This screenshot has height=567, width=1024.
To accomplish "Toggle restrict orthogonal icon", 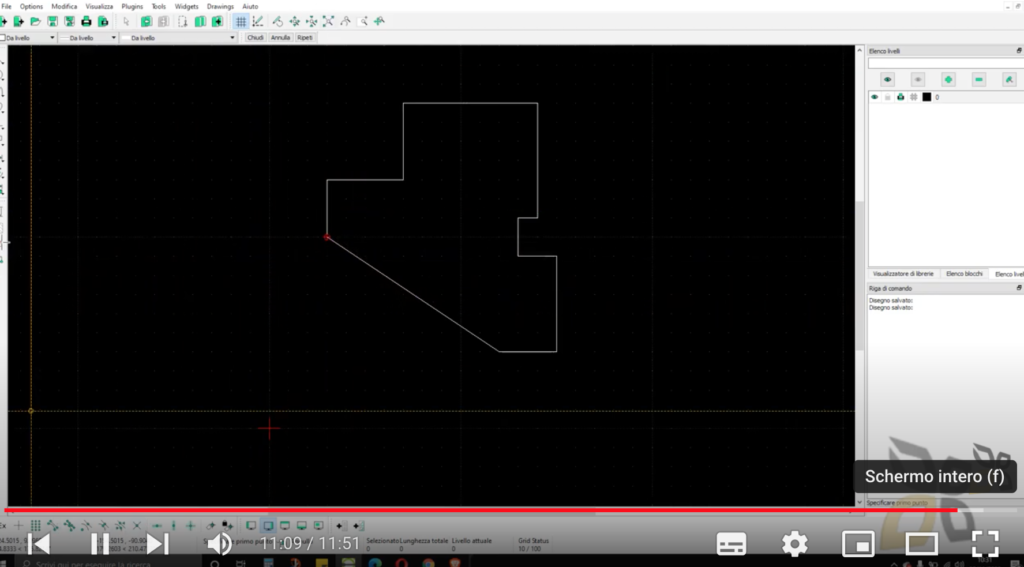I will click(x=191, y=526).
